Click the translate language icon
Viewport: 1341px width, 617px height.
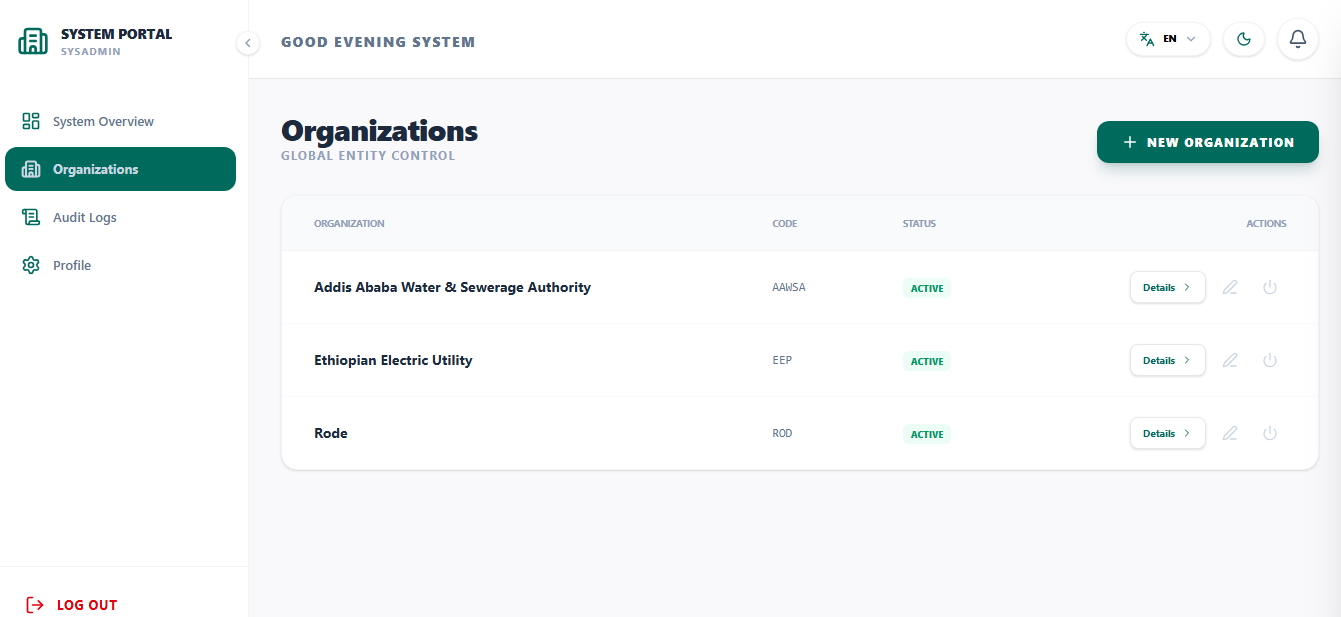(1147, 39)
